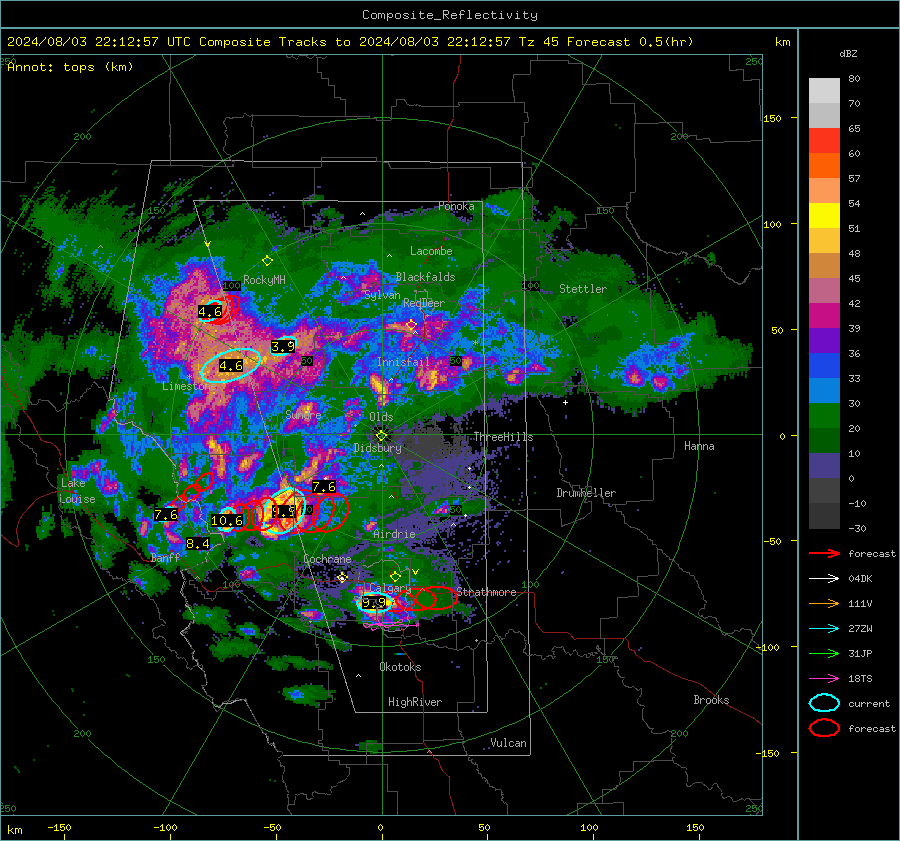Pick the orange 60 dBZ color swatch

[x=824, y=166]
